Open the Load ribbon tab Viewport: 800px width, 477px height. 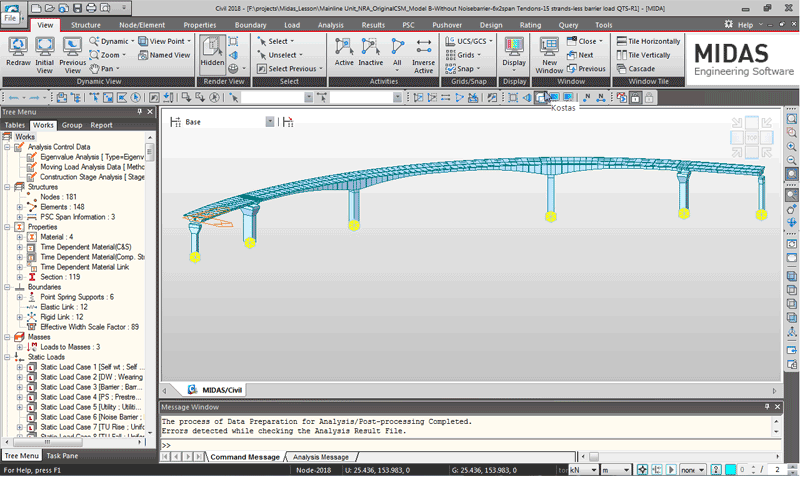292,24
